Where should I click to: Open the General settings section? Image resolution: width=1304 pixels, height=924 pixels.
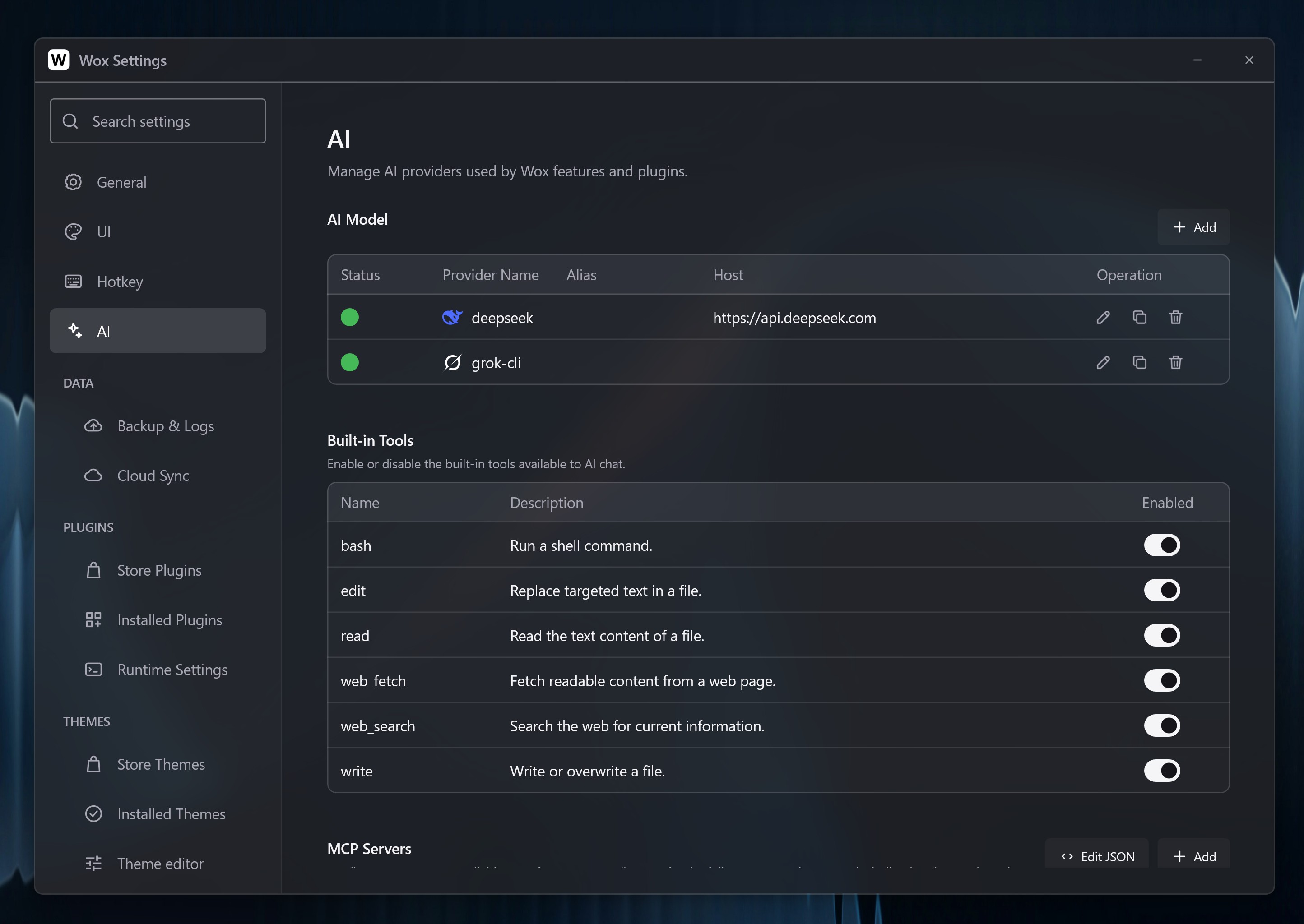click(158, 182)
